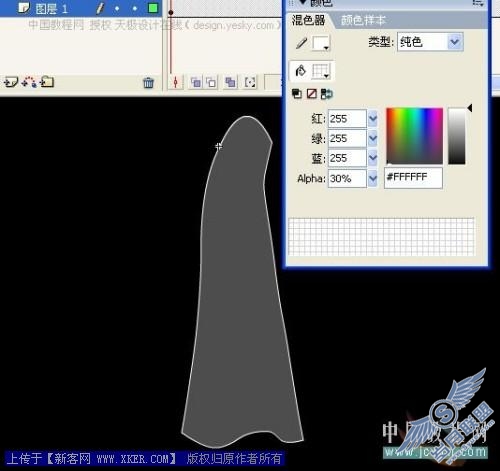The height and width of the screenshot is (471, 500).
Task: Open the color panel options menu
Action: pyautogui.click(x=478, y=3)
